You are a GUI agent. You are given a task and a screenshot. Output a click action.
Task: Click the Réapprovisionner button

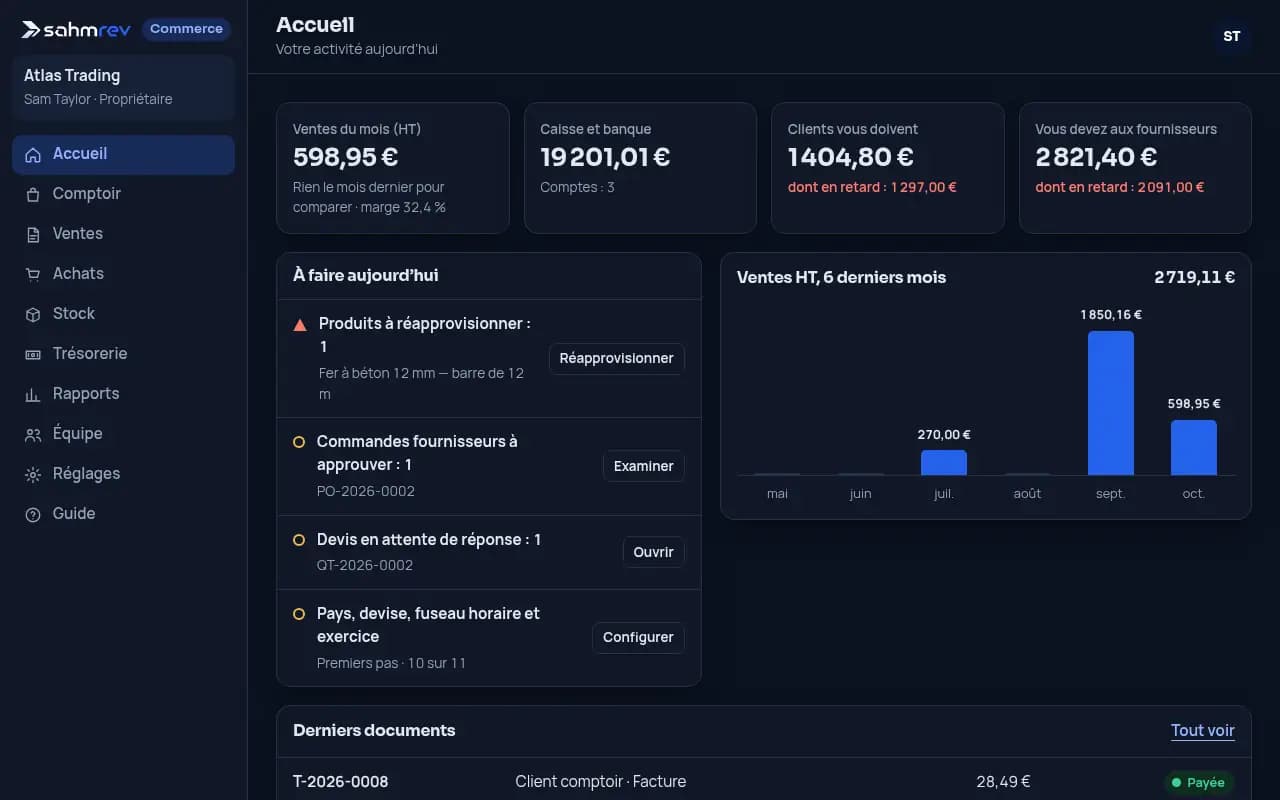617,359
